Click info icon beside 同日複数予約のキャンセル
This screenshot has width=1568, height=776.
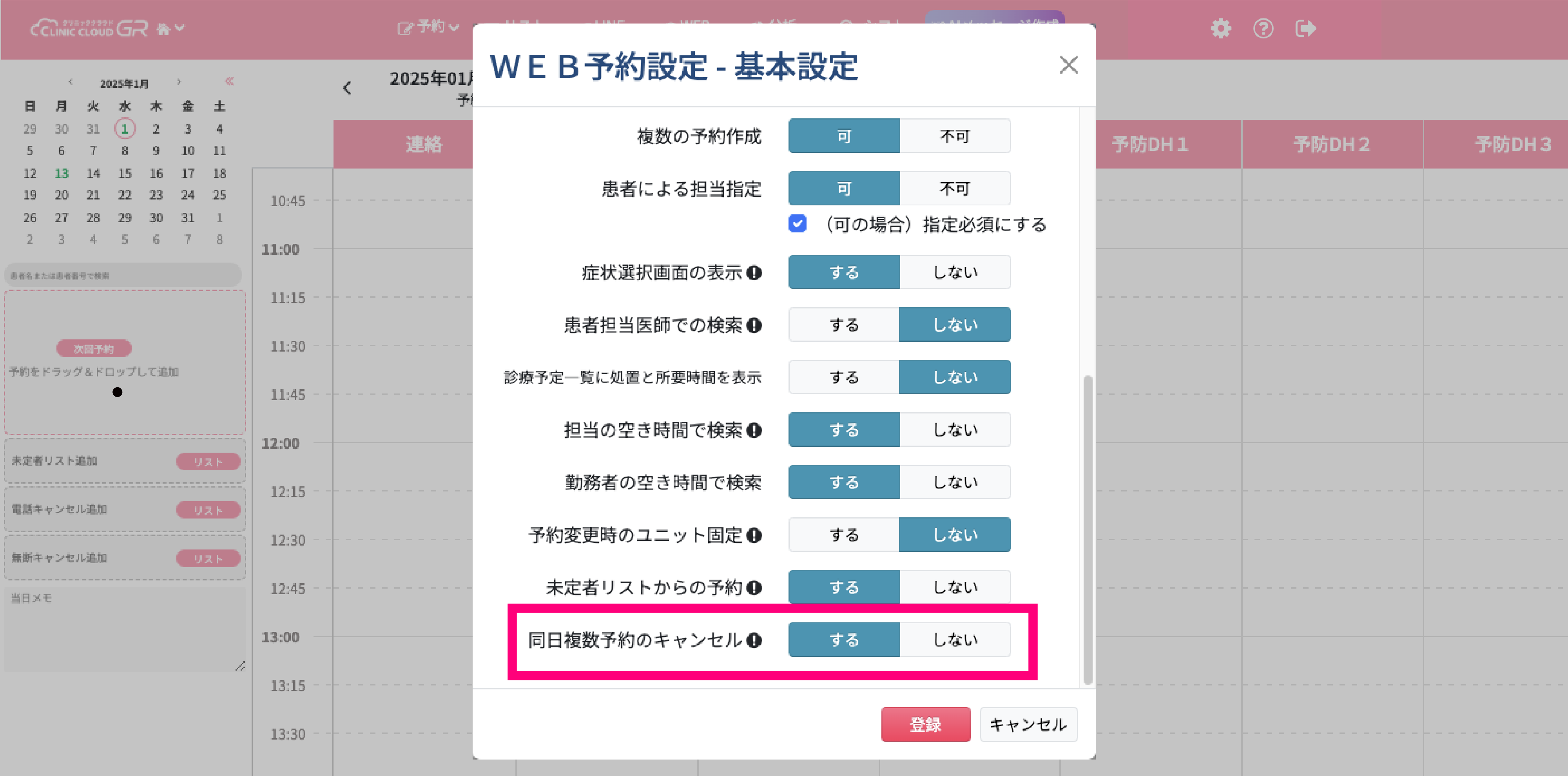(754, 640)
